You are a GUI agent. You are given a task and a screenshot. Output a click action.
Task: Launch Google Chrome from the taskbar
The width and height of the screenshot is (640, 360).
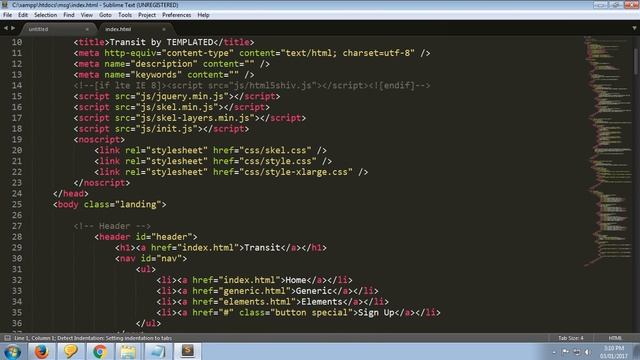(99, 351)
